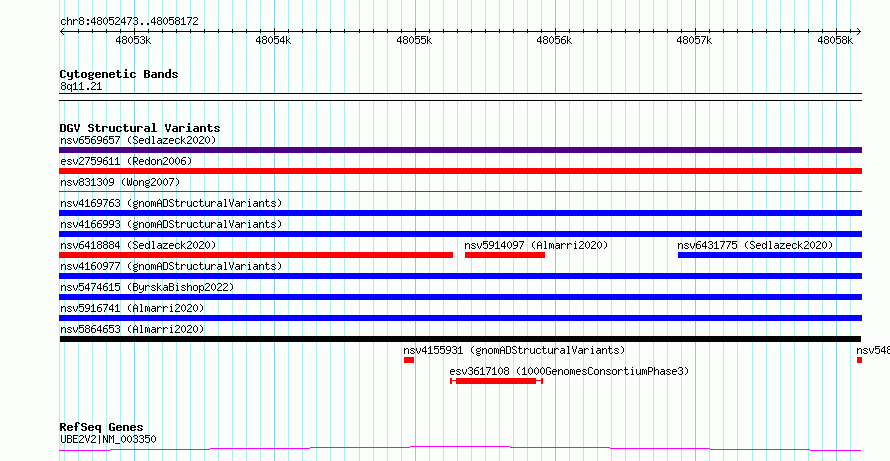Open the nsv6418884 (Sedlazeck2020) label
The image size is (890, 461).
(x=138, y=245)
